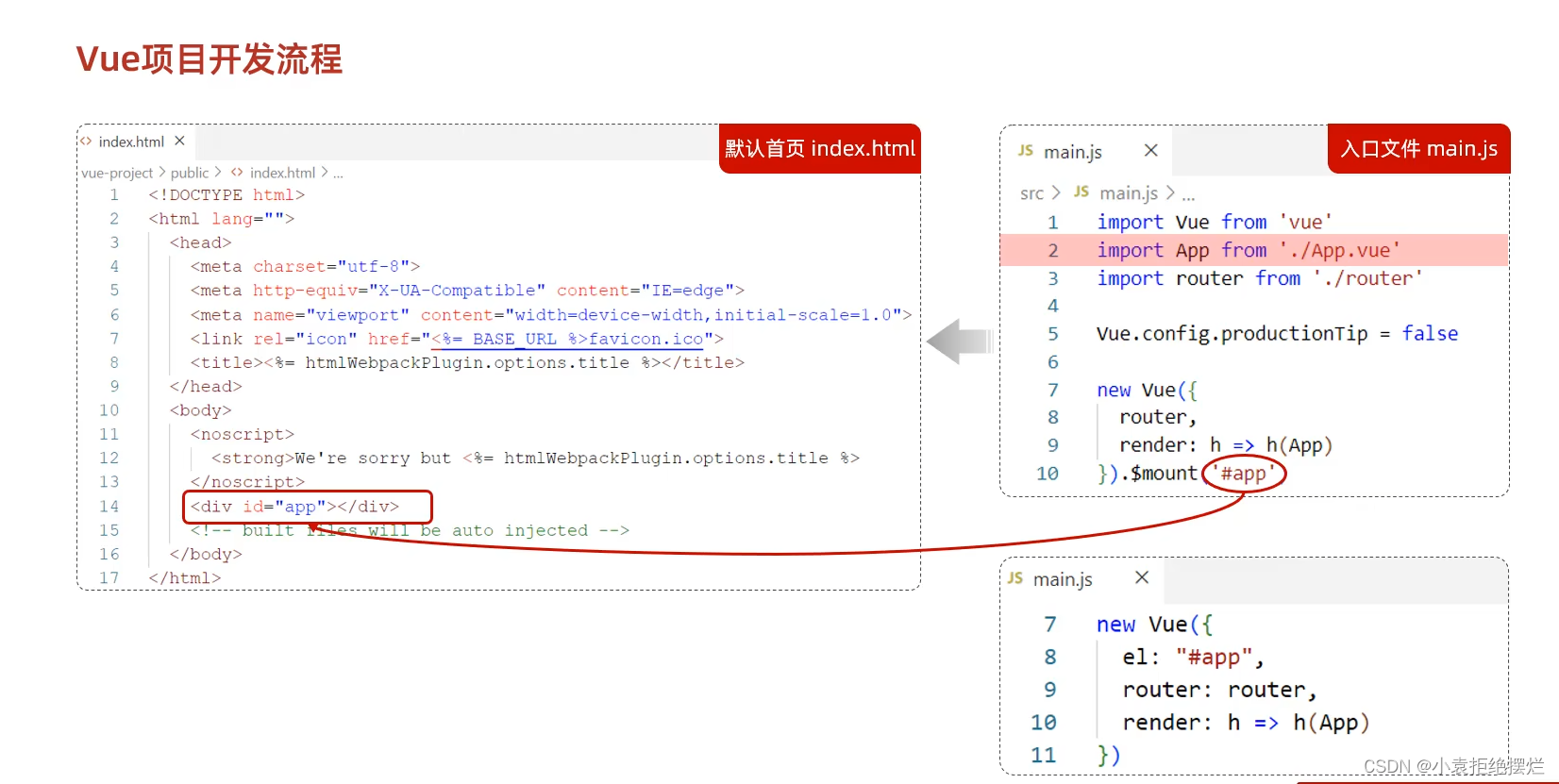Click 'render: h => h(App)' in upper main.js

click(x=1226, y=444)
